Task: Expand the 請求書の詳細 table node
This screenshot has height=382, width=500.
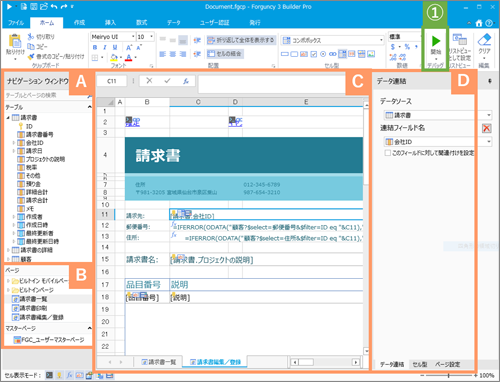Action: point(8,250)
